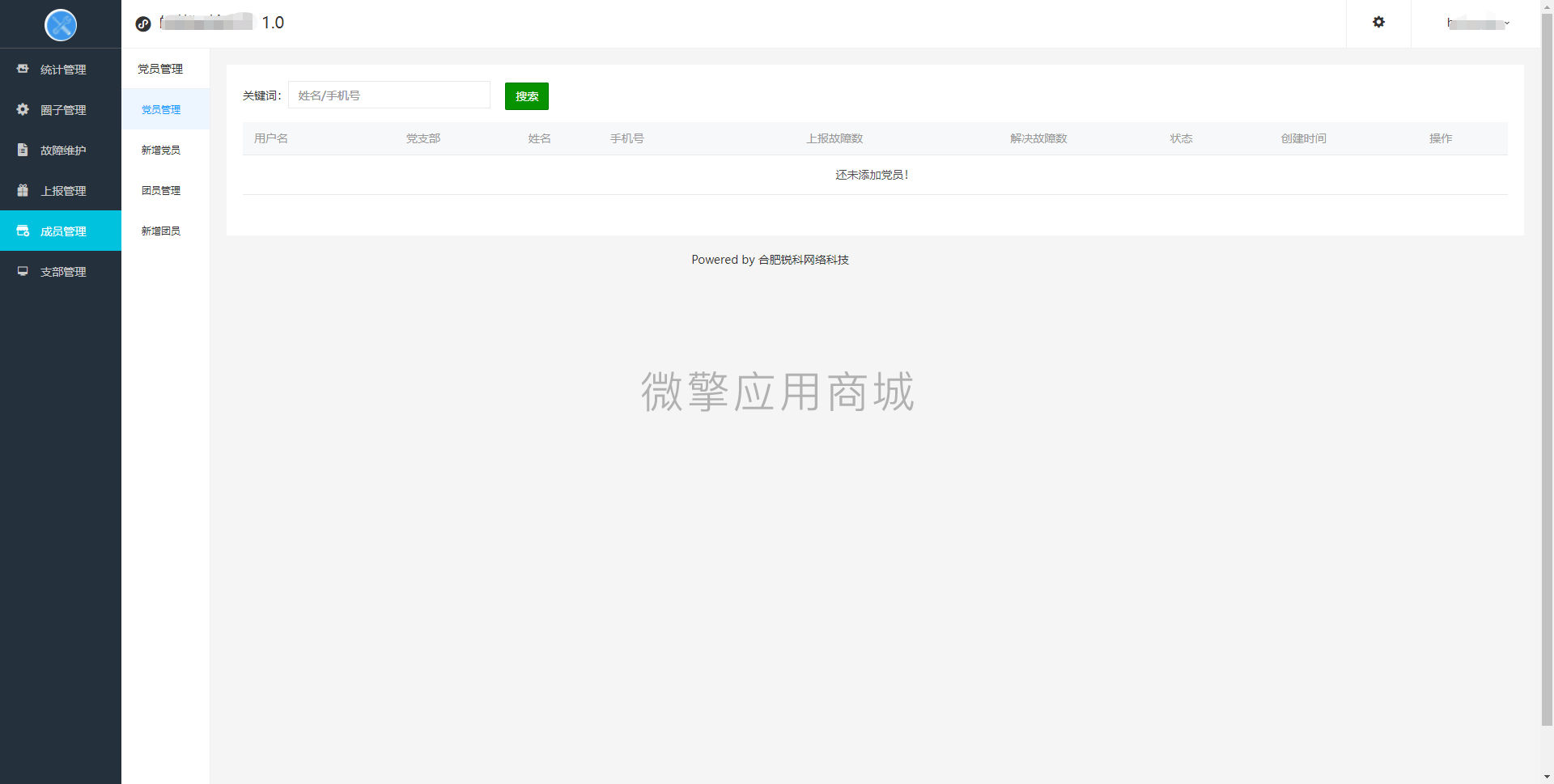Select the blue highlighted 党员管理 submenu item
The width and height of the screenshot is (1554, 784).
[165, 109]
